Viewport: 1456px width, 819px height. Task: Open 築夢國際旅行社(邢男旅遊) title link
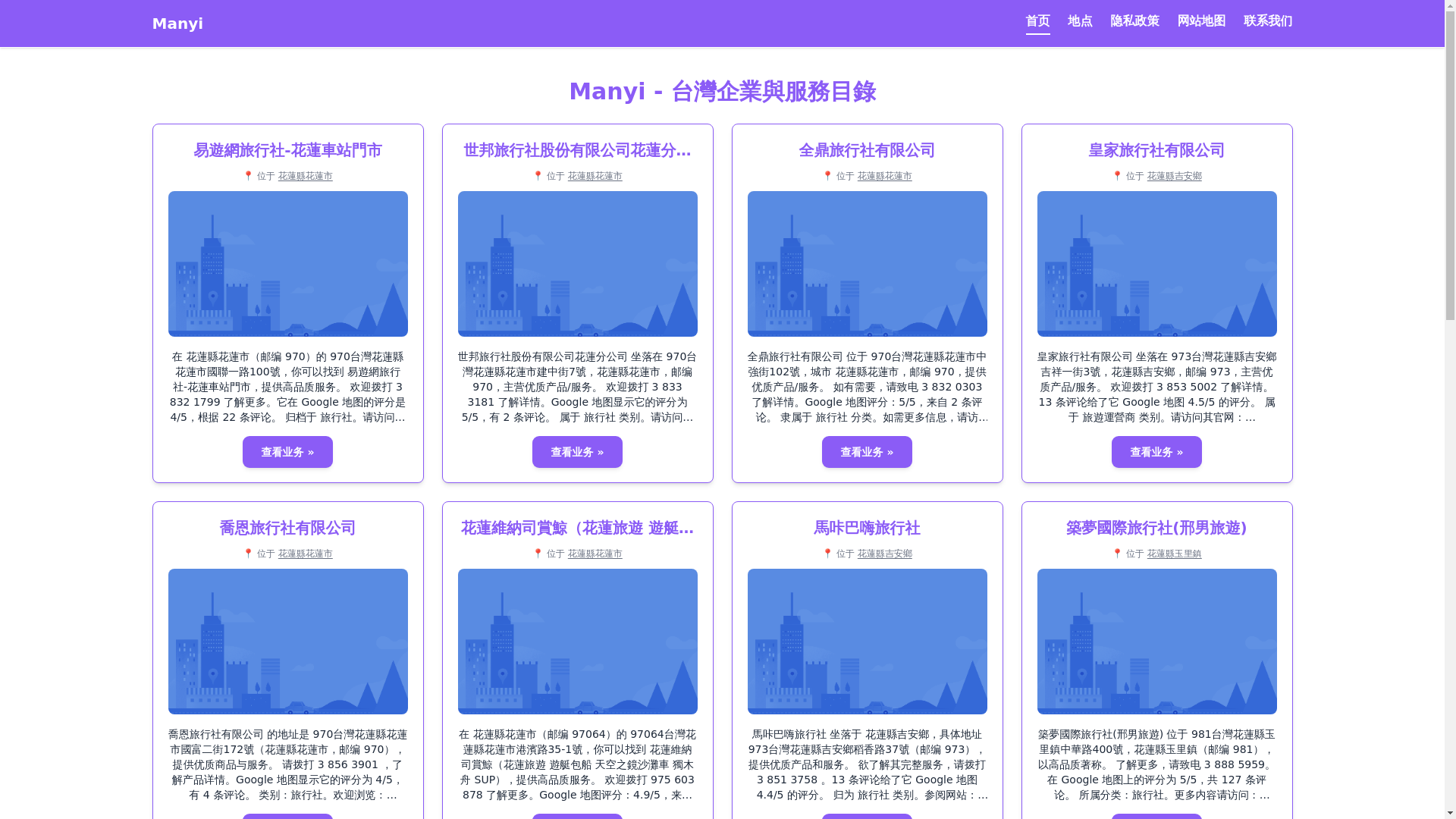point(1156,528)
